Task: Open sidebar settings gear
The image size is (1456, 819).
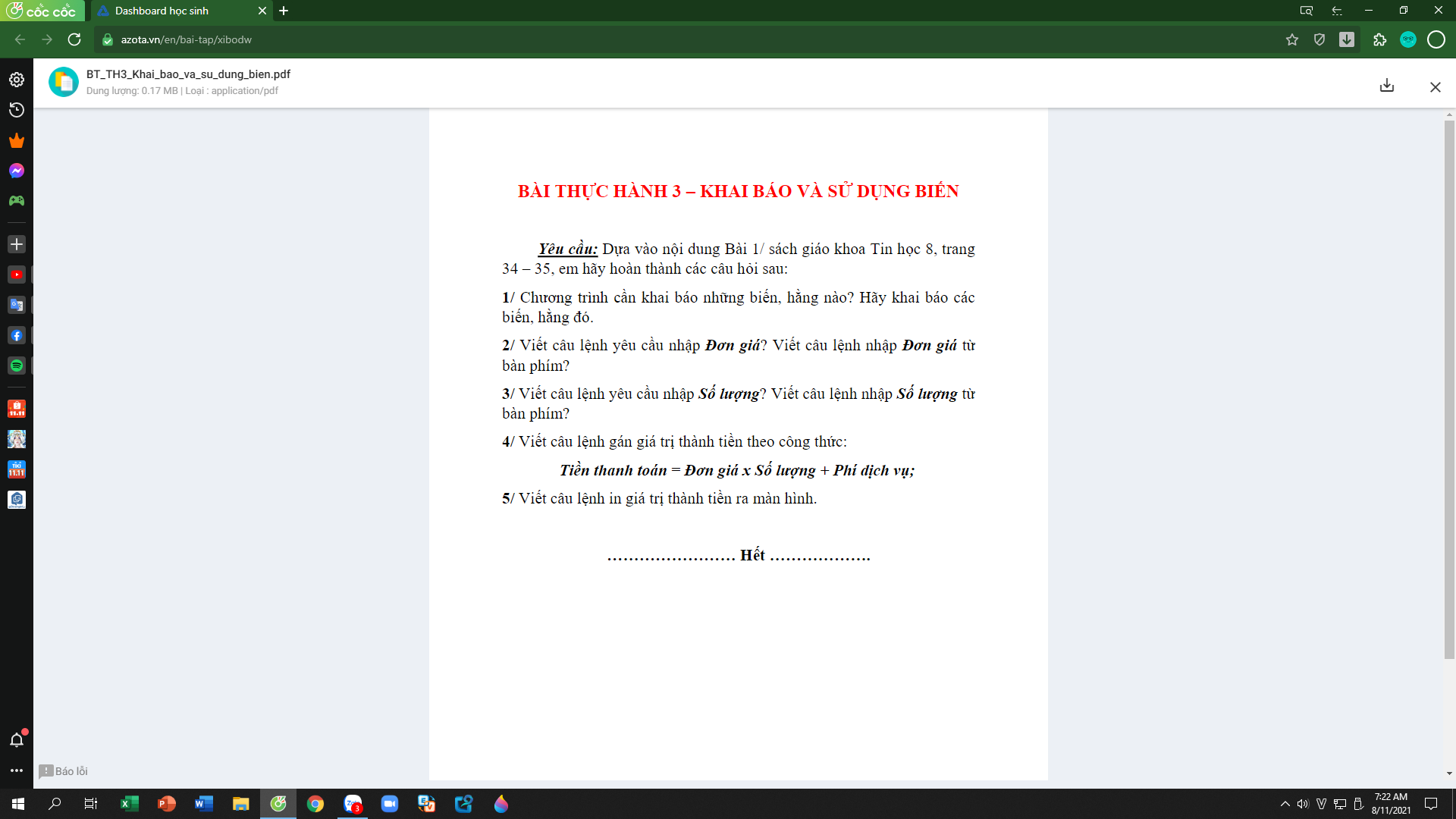Action: pyautogui.click(x=17, y=80)
